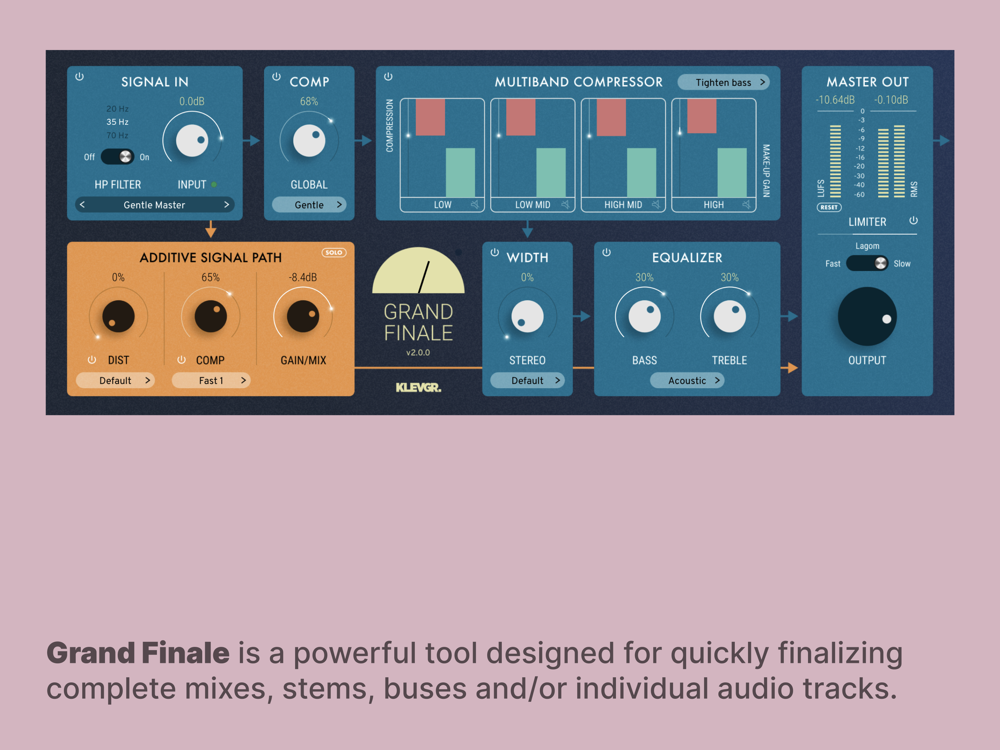Click the DIST amount knob
Screen dimensions: 1000x750
pyautogui.click(x=119, y=316)
